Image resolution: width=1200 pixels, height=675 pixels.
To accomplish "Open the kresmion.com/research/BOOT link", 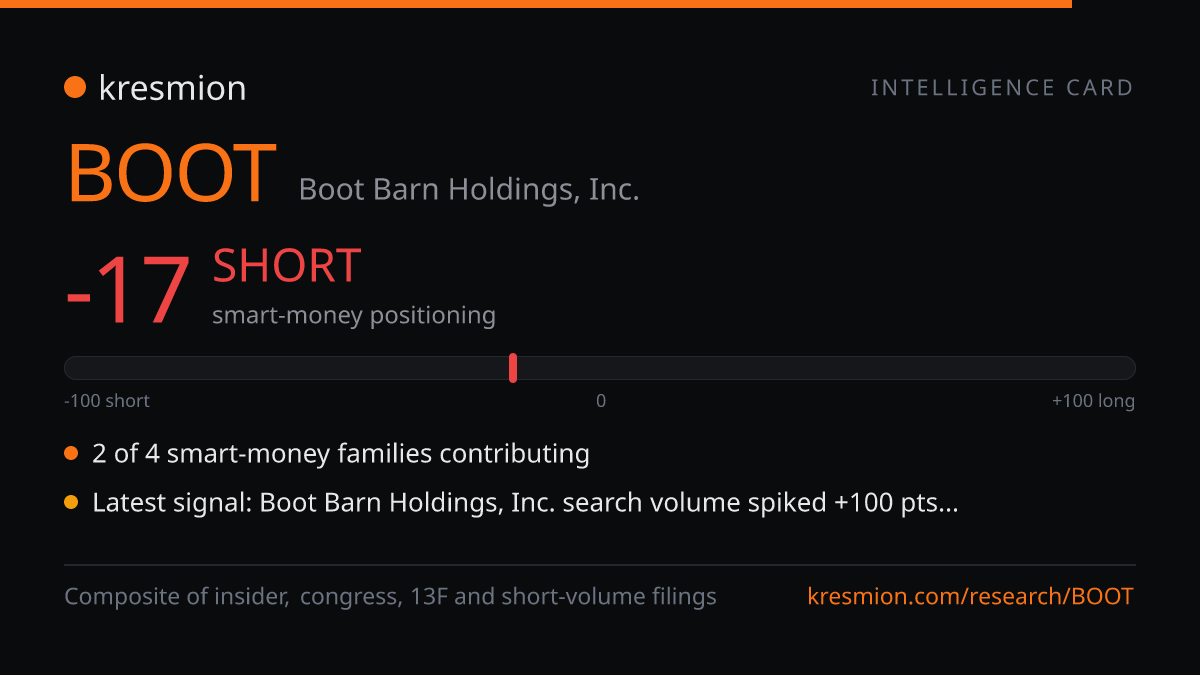I will pyautogui.click(x=970, y=597).
